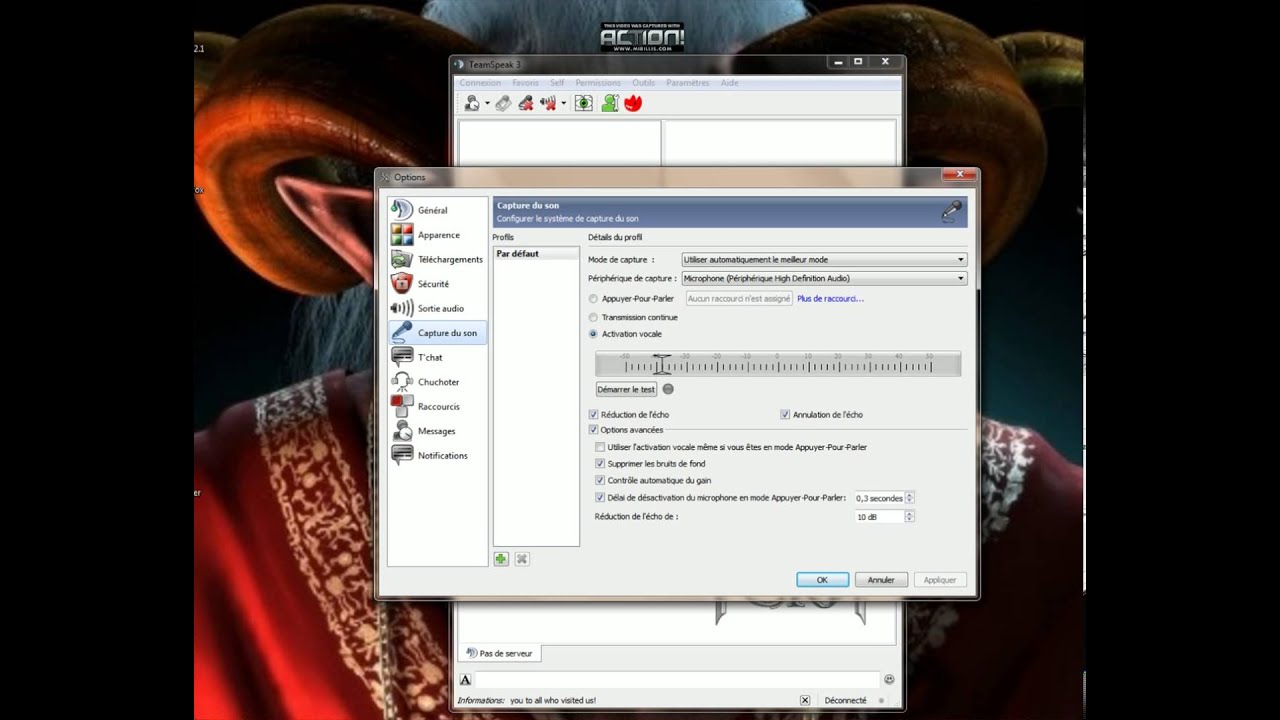Click the delete profile X icon
This screenshot has width=1280, height=720.
pos(521,559)
